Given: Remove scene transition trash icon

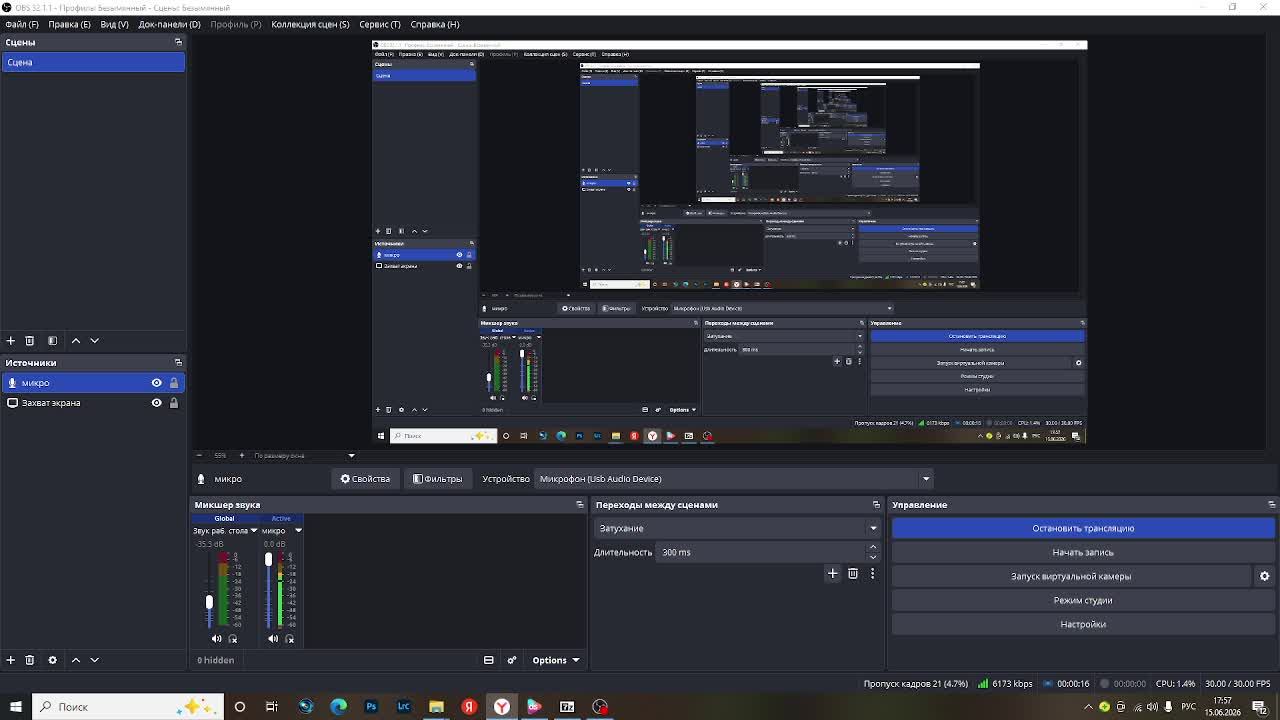Looking at the screenshot, I should click(x=853, y=573).
